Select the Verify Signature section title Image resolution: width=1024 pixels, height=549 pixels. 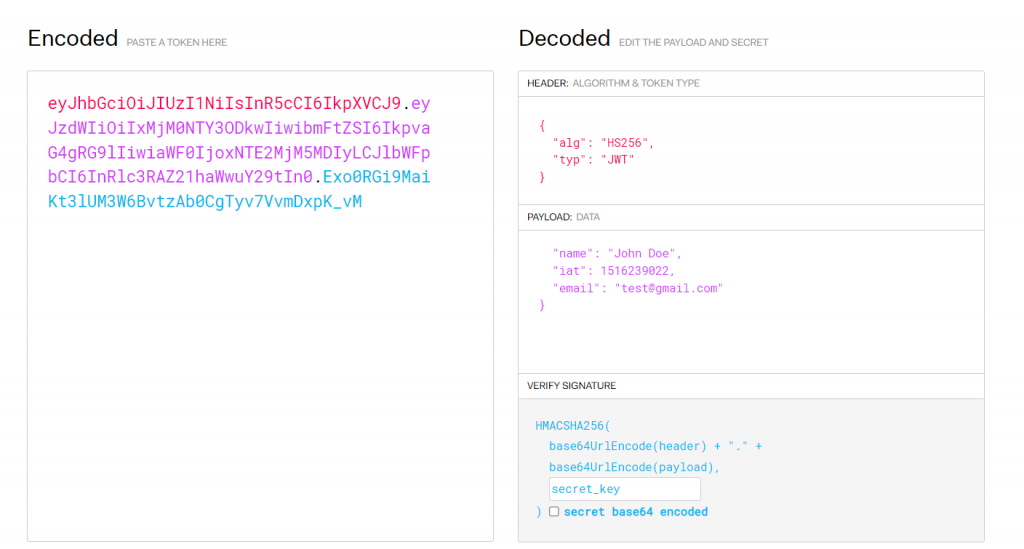pos(571,385)
